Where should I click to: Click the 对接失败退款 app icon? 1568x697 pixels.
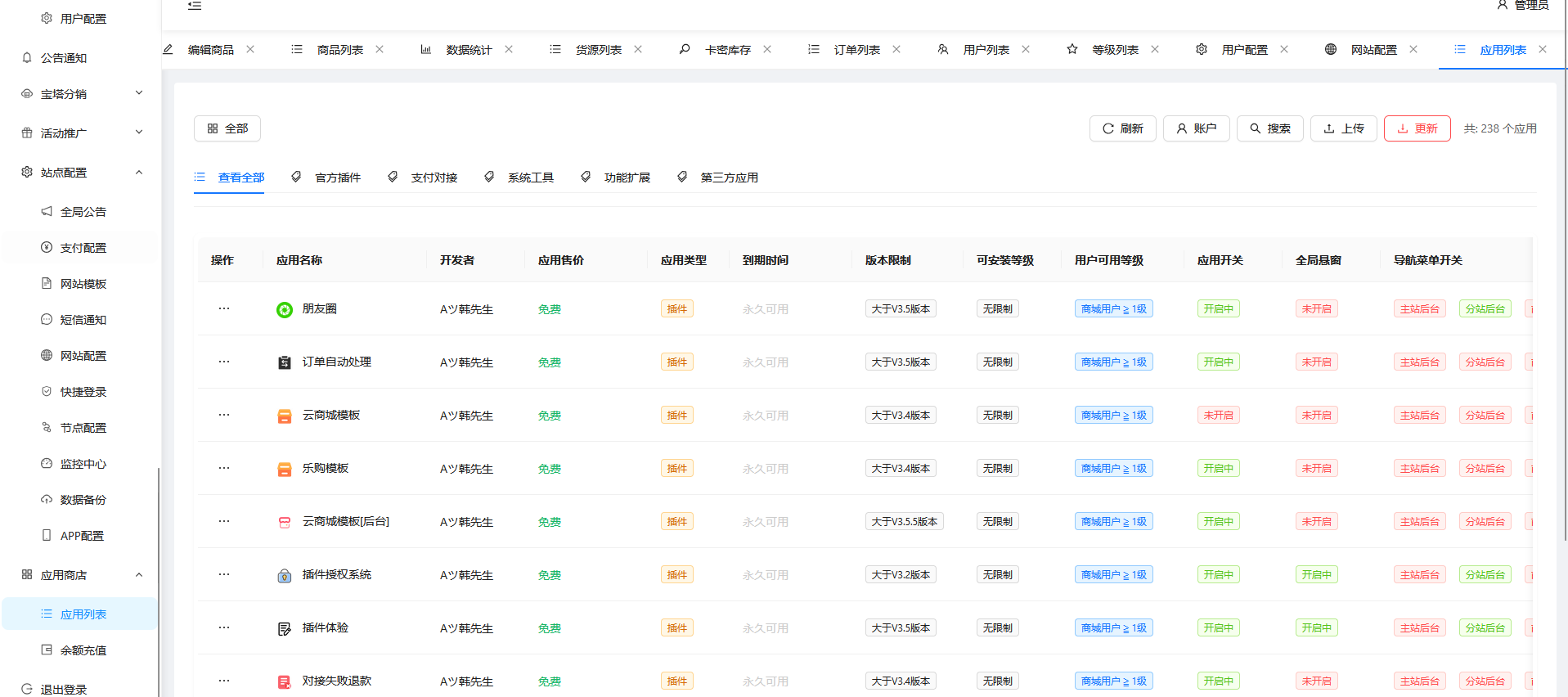click(x=284, y=681)
